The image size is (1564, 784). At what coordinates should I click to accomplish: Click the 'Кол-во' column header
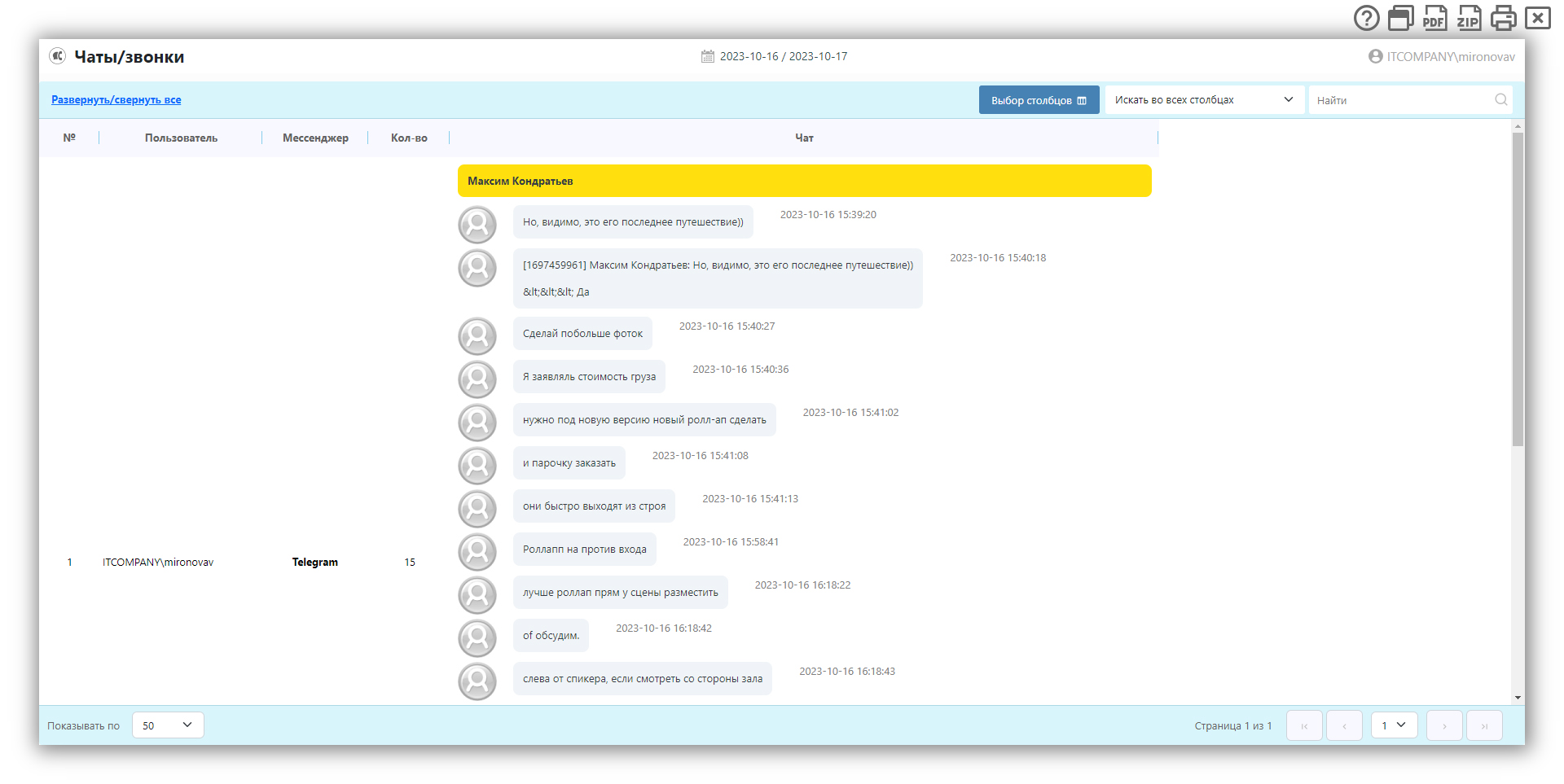pos(409,138)
